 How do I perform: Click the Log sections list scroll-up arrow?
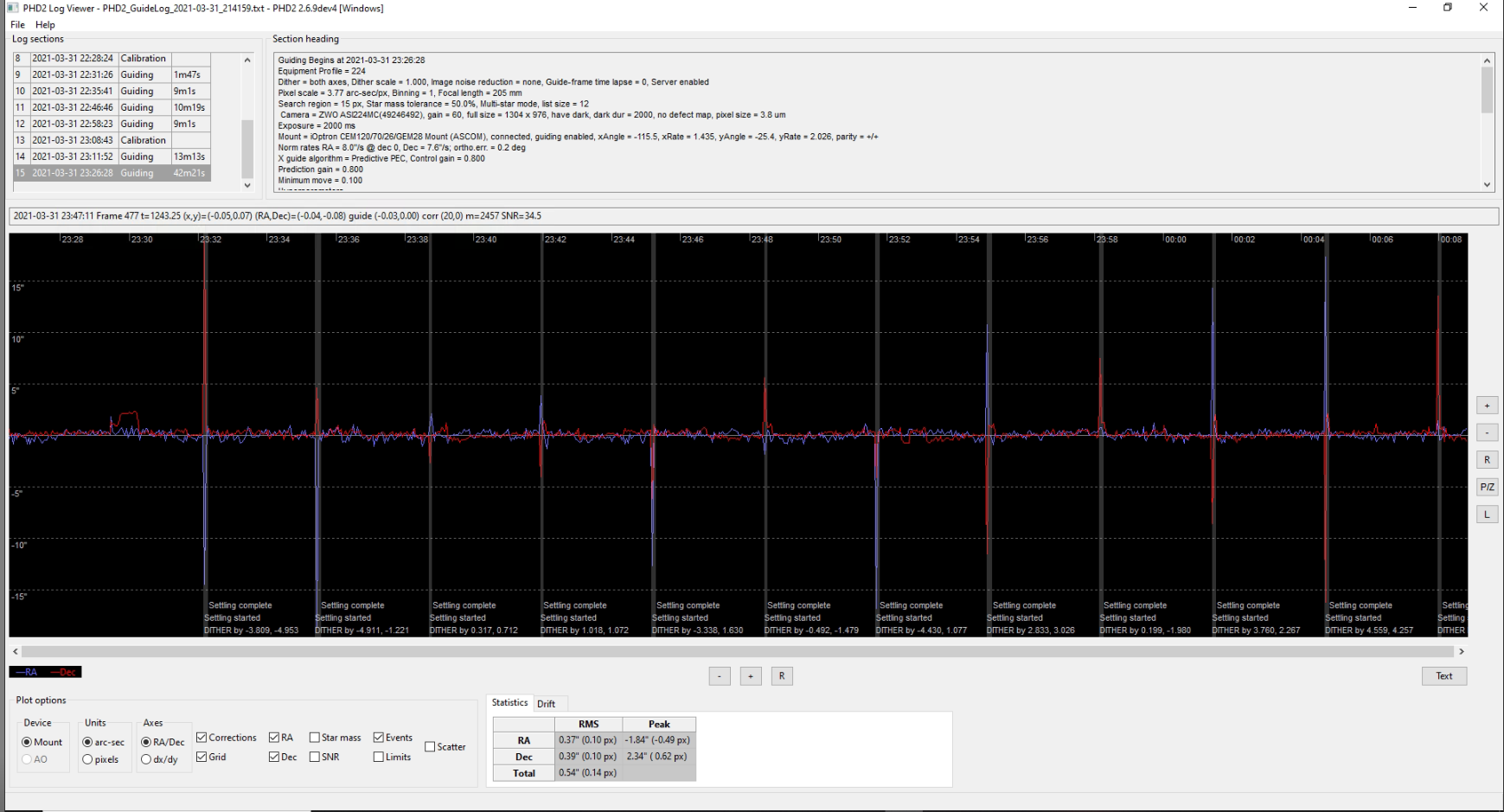[x=247, y=60]
